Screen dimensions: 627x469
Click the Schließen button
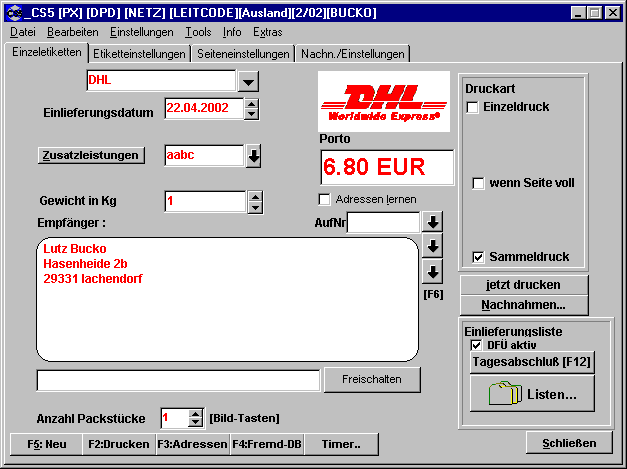[x=569, y=443]
